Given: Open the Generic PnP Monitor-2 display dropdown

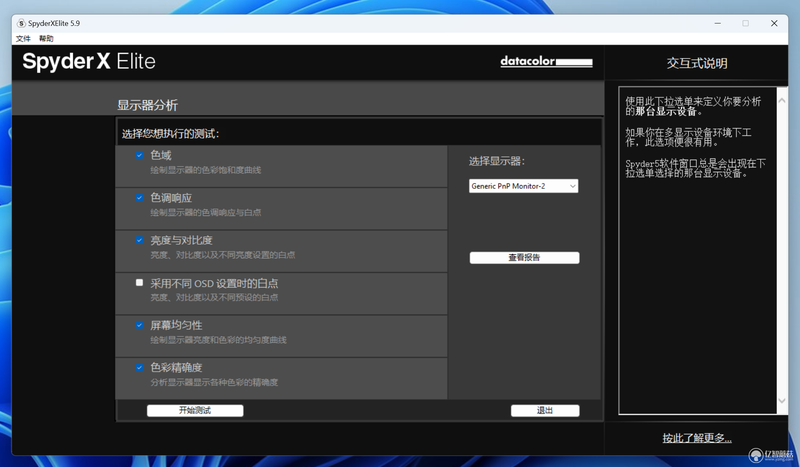Looking at the screenshot, I should 523,186.
